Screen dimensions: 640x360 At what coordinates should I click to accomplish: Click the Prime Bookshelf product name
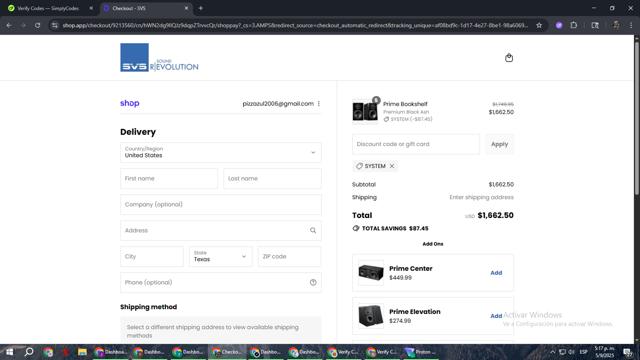point(405,104)
